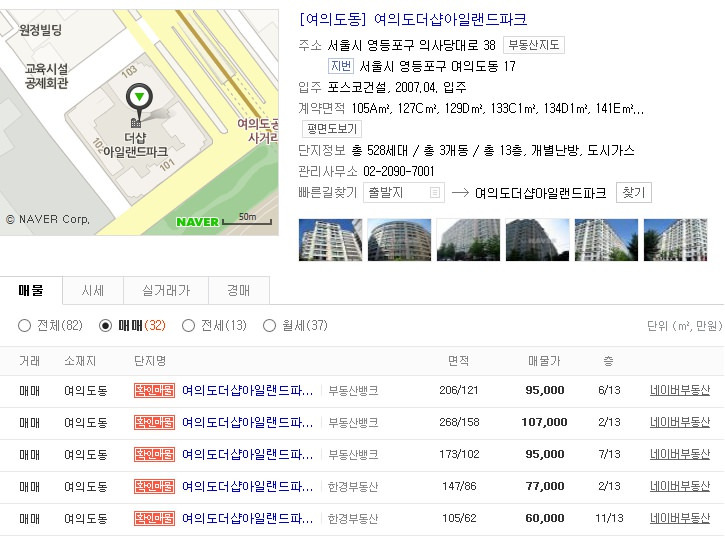Click the 확인매물 badge in the 95,000 6/13 row
Image resolution: width=725 pixels, height=537 pixels.
154,390
